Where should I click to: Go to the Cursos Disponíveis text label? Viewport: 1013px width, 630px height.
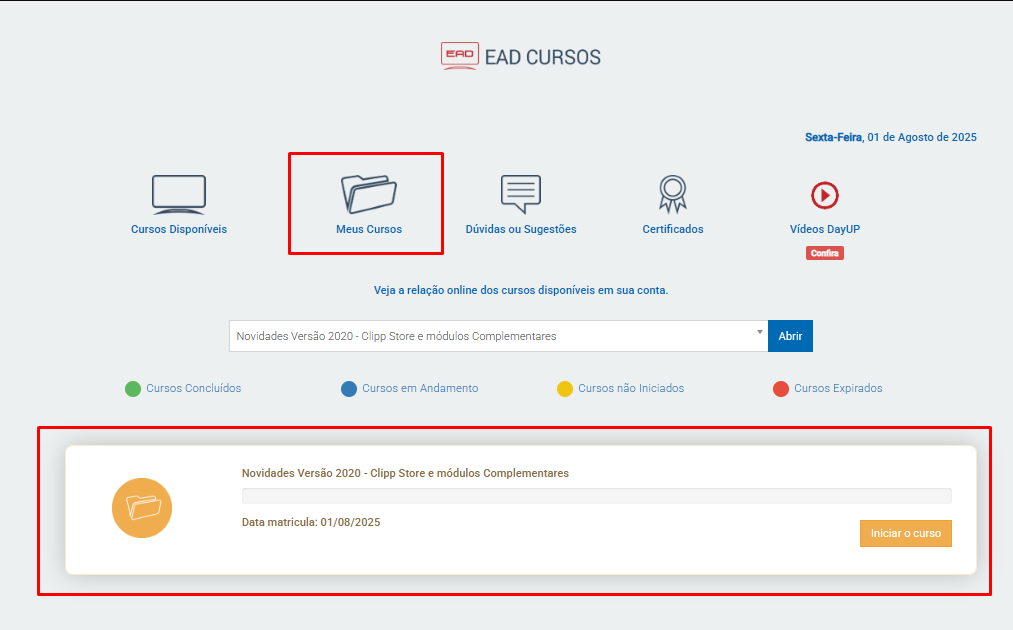[179, 229]
